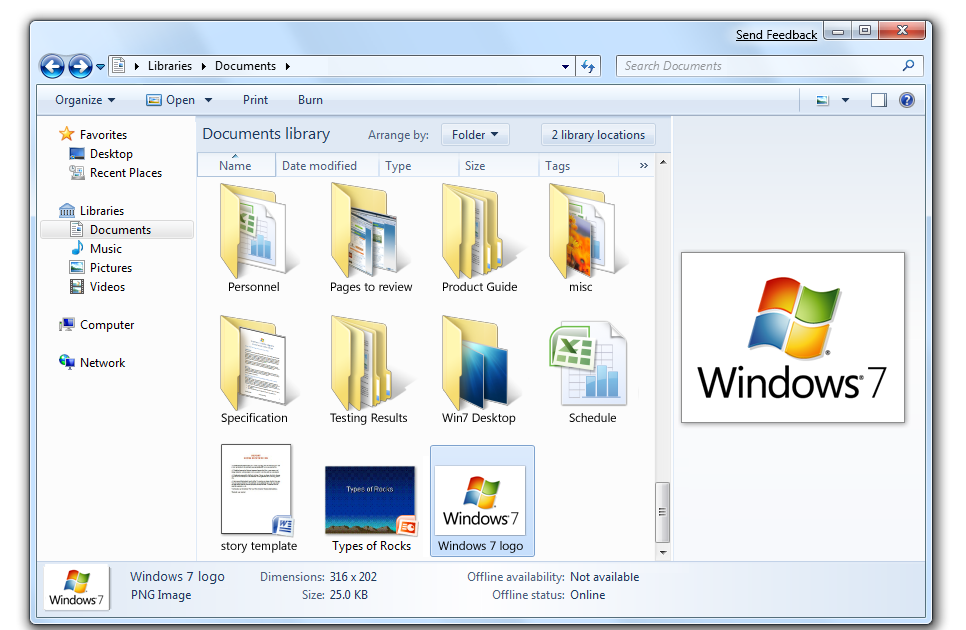Open Network in the sidebar
Screen dimensions: 966x630
102,362
